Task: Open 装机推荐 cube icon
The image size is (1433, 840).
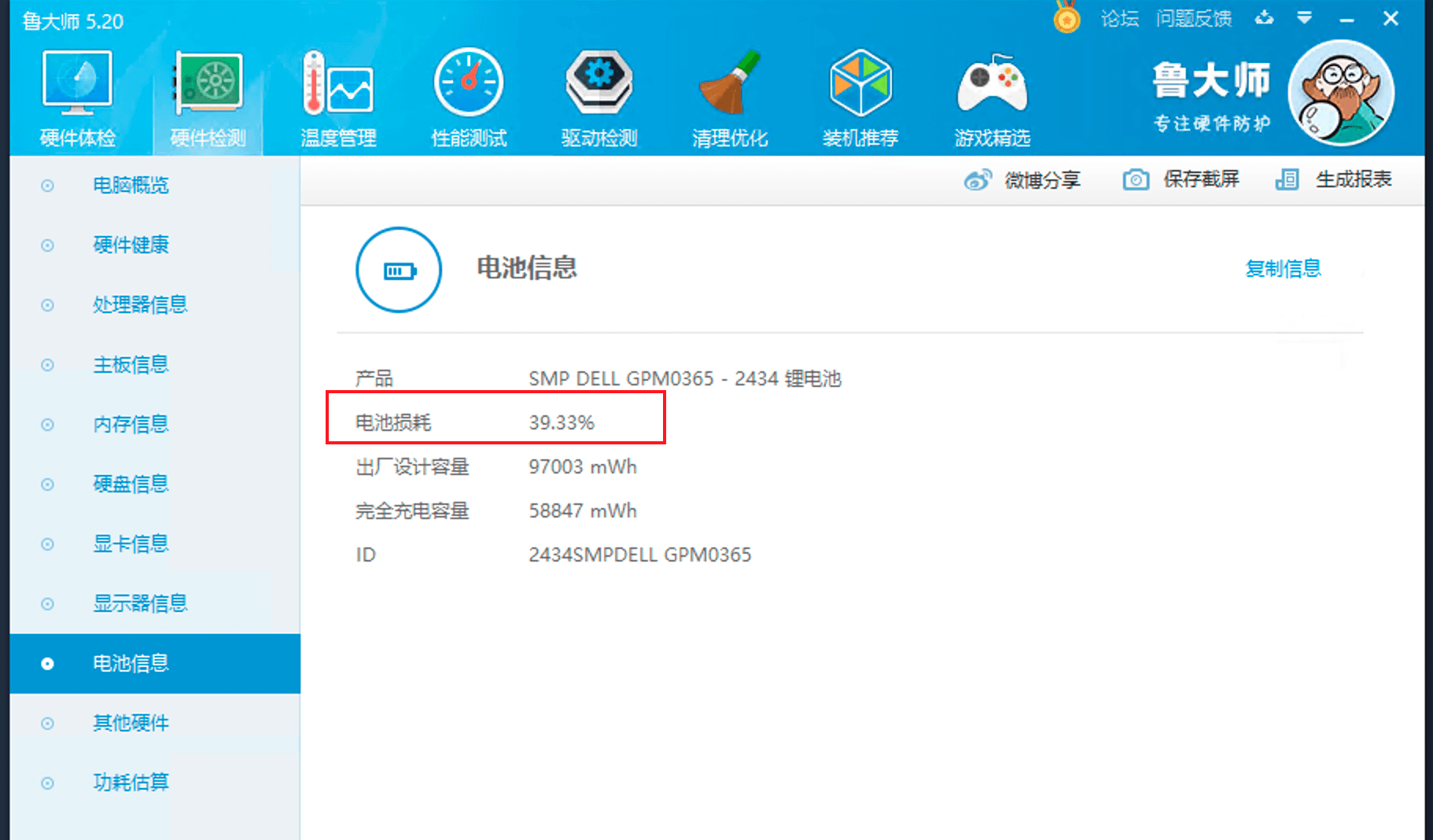Action: coord(860,83)
